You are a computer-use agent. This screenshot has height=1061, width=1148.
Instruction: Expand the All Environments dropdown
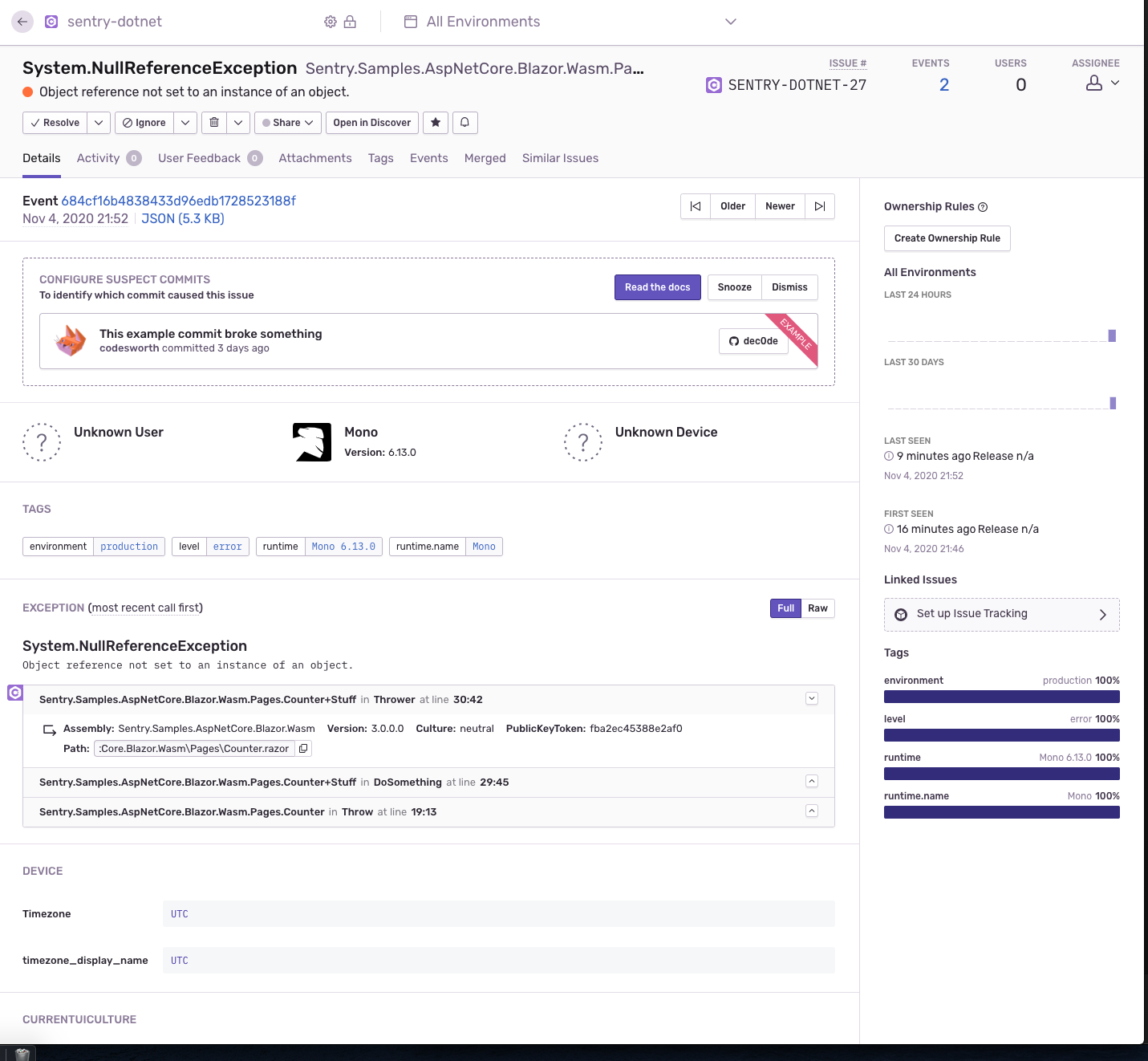click(731, 22)
